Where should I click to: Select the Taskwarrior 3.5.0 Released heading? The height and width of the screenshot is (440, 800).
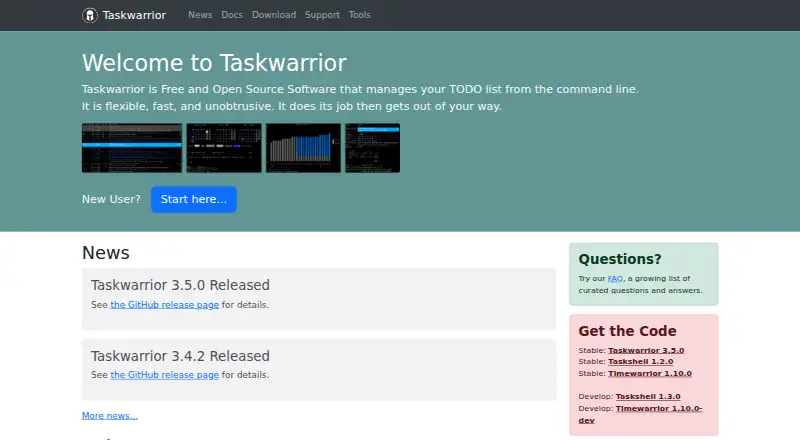coord(180,285)
